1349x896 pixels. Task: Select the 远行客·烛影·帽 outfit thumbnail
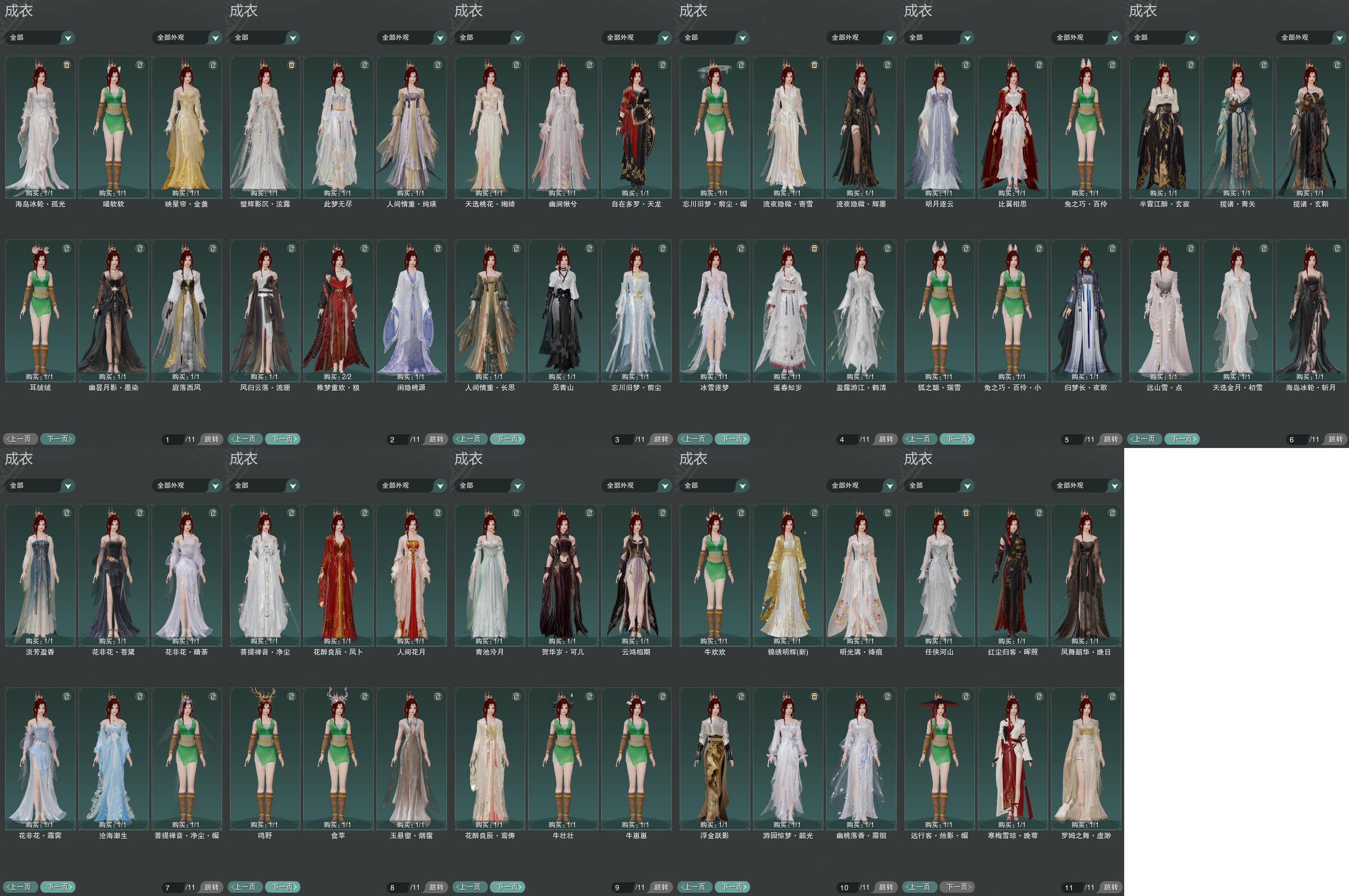(939, 759)
